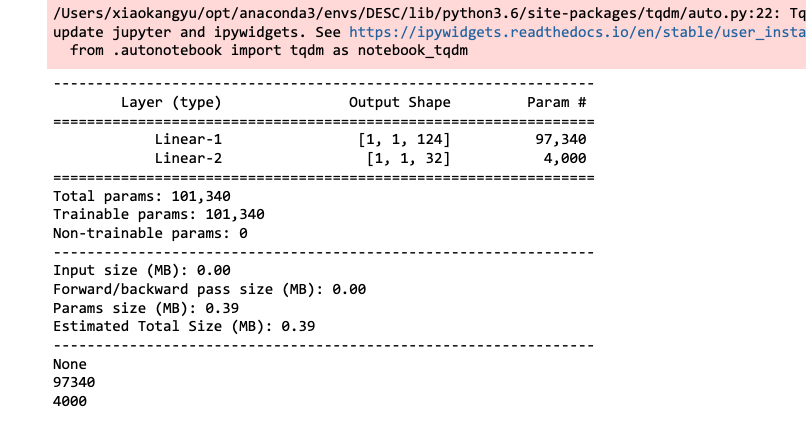The height and width of the screenshot is (426, 806).
Task: Click the 'Total params: 101,340' line
Action: [x=141, y=196]
